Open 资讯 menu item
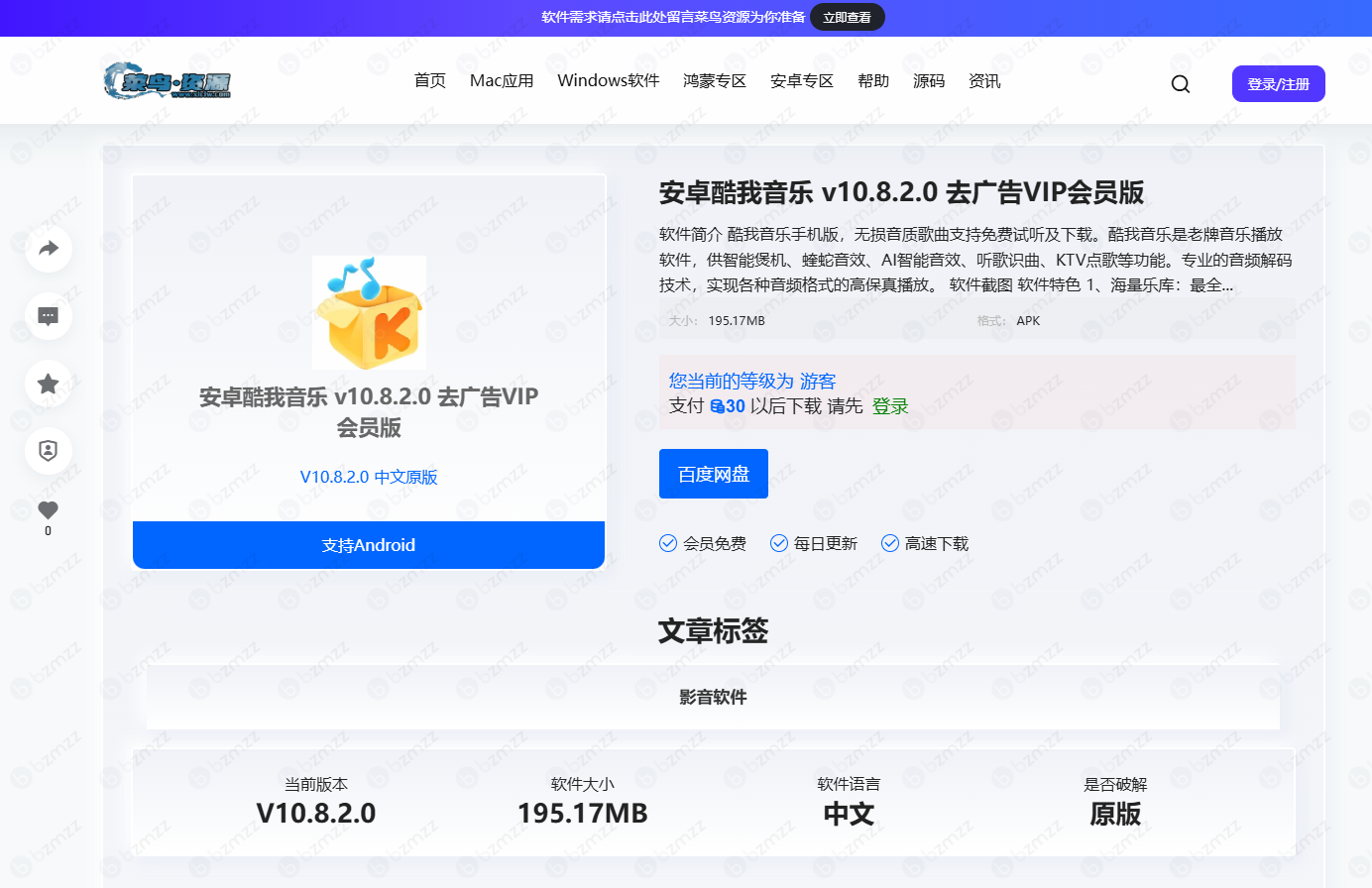1372x888 pixels. point(984,81)
